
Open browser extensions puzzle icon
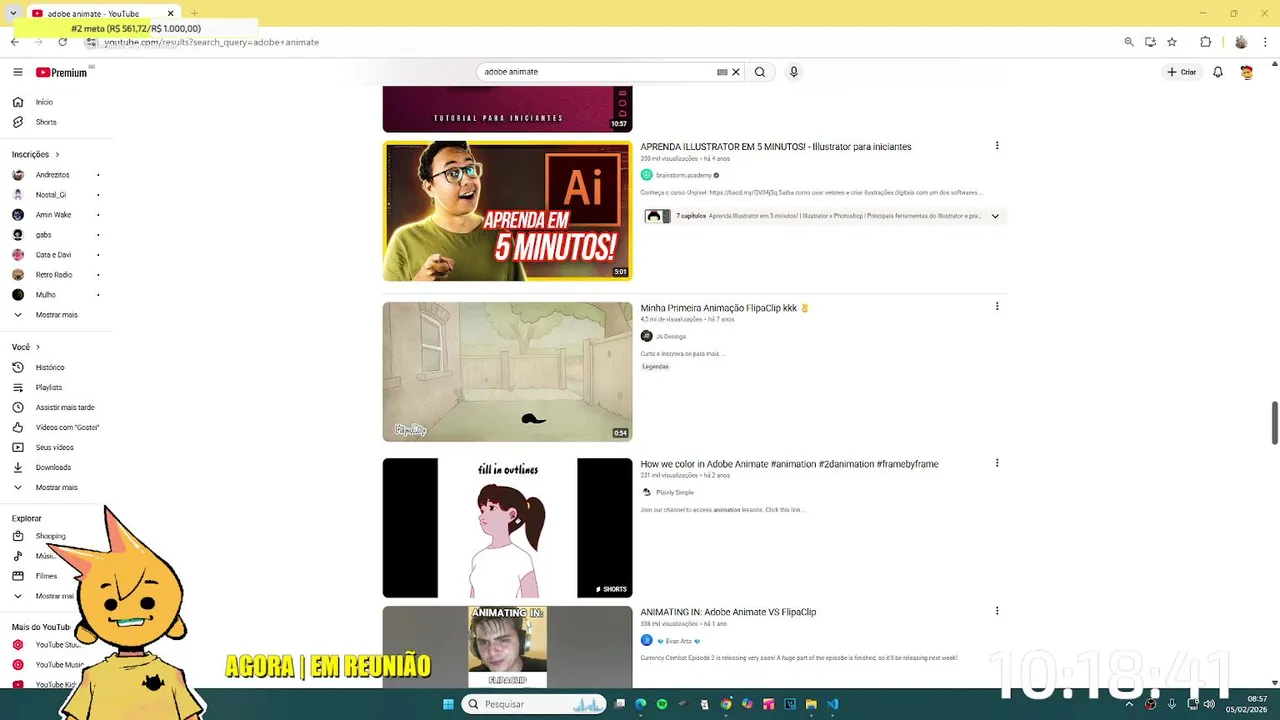(x=1206, y=42)
